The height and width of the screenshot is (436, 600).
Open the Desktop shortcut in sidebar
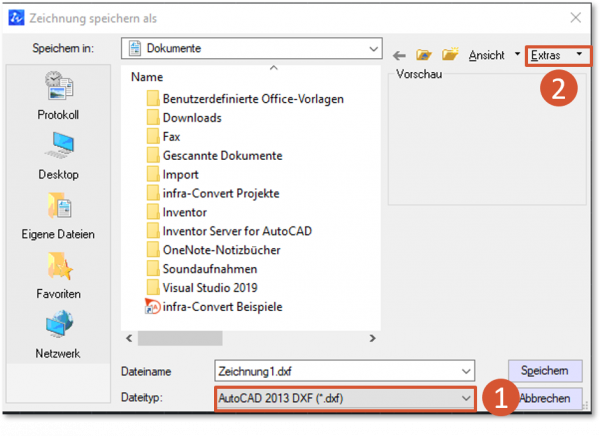(58, 155)
